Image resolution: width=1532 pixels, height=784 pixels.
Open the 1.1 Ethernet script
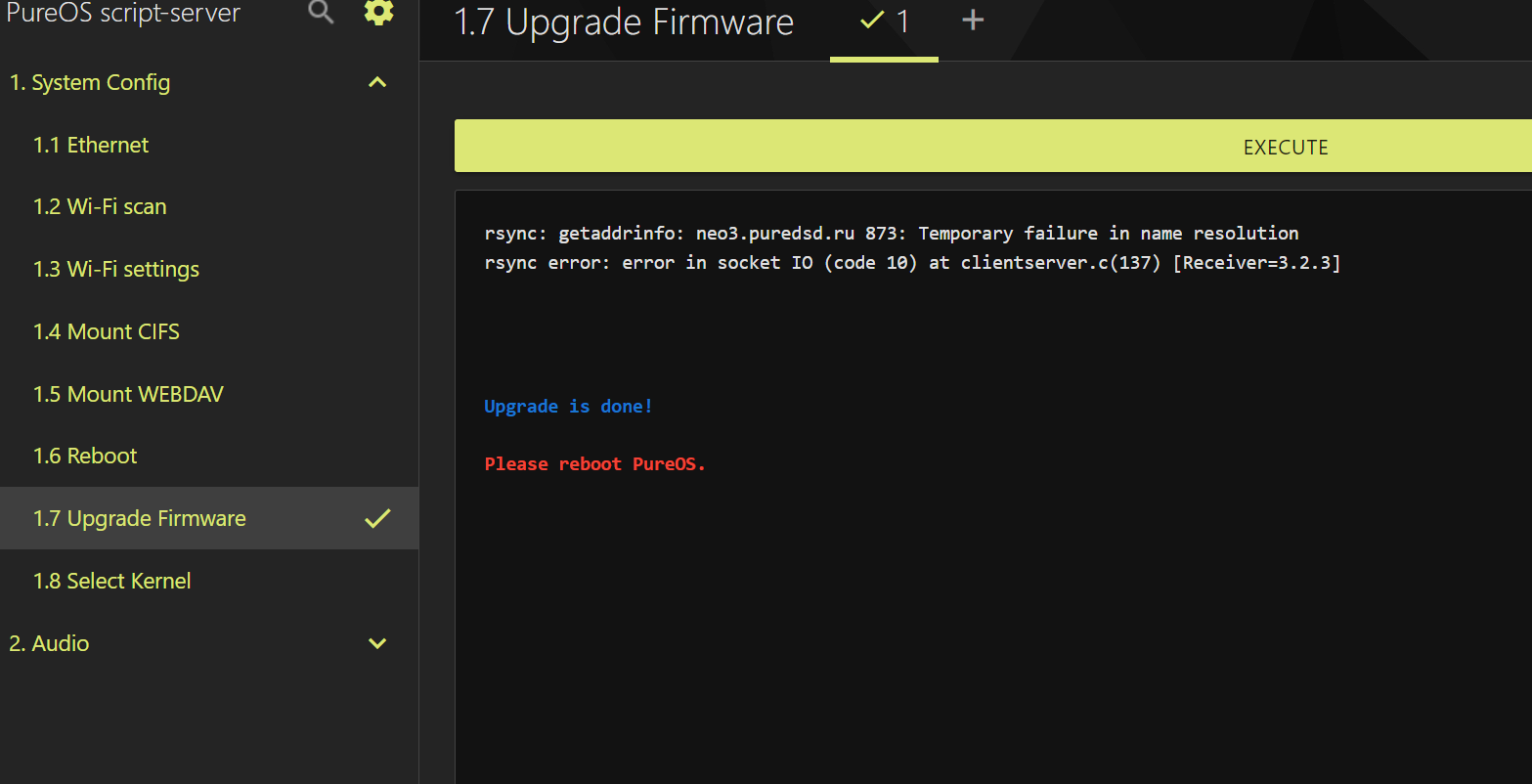pyautogui.click(x=91, y=145)
